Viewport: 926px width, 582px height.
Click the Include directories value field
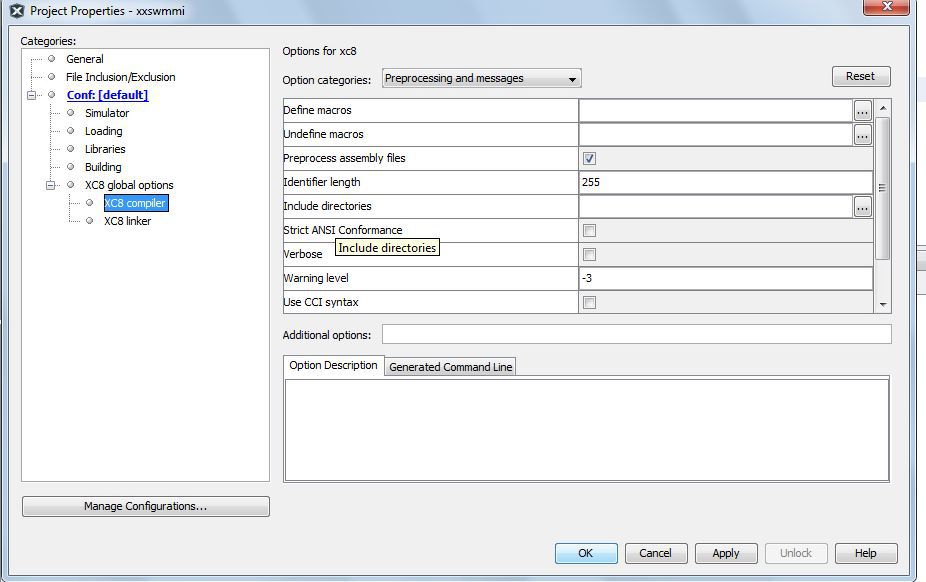click(x=716, y=207)
